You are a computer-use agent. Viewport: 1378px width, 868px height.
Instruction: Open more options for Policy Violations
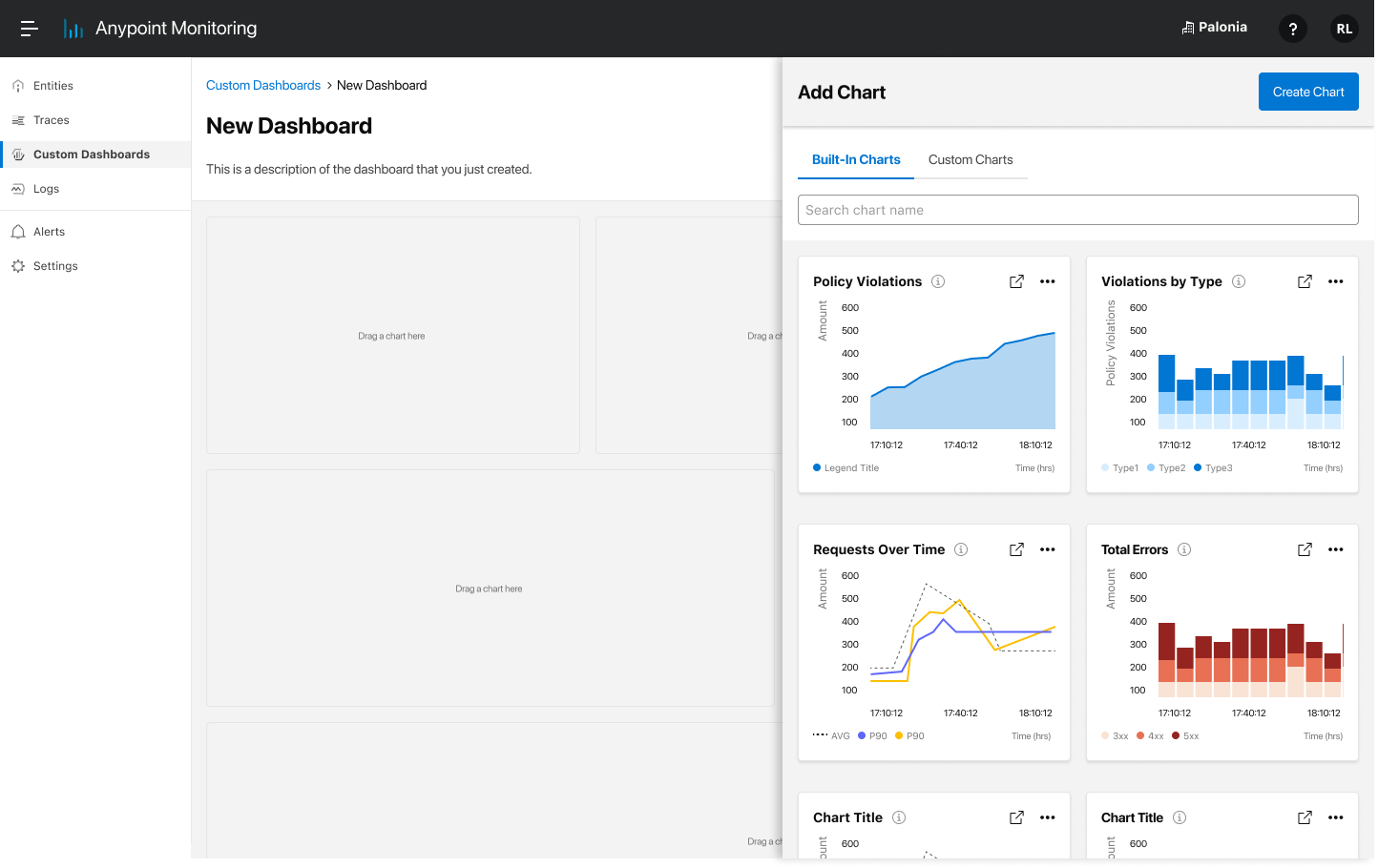[1047, 281]
